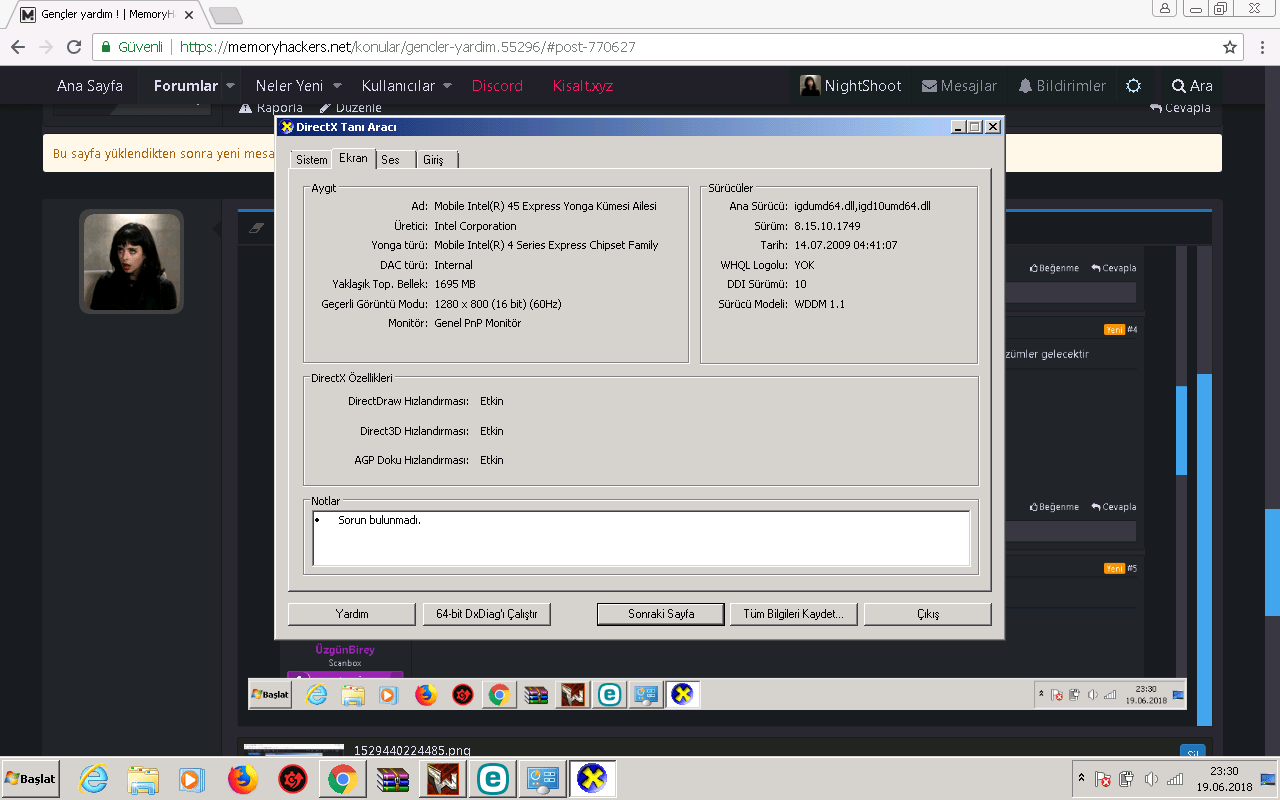Show hidden icons in bottom system tray
Viewport: 1280px width, 800px height.
coord(1081,778)
